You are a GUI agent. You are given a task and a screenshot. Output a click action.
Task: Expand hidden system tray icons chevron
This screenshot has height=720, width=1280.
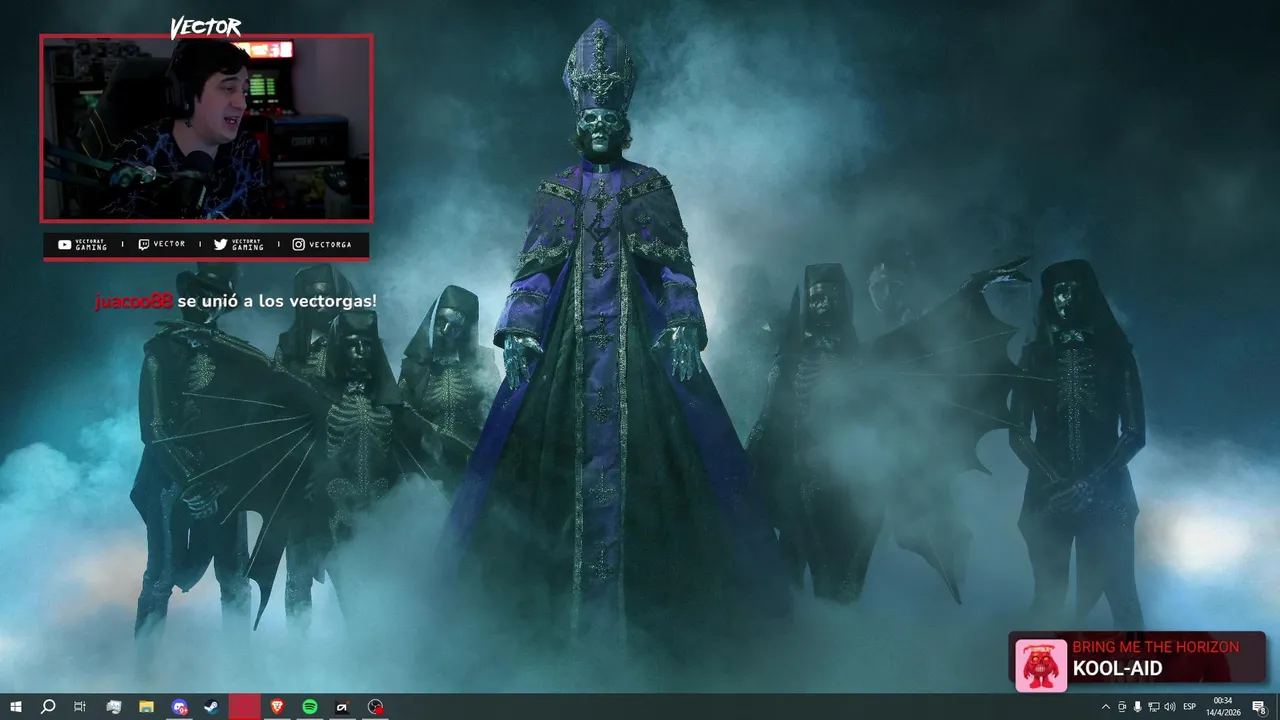click(1106, 707)
